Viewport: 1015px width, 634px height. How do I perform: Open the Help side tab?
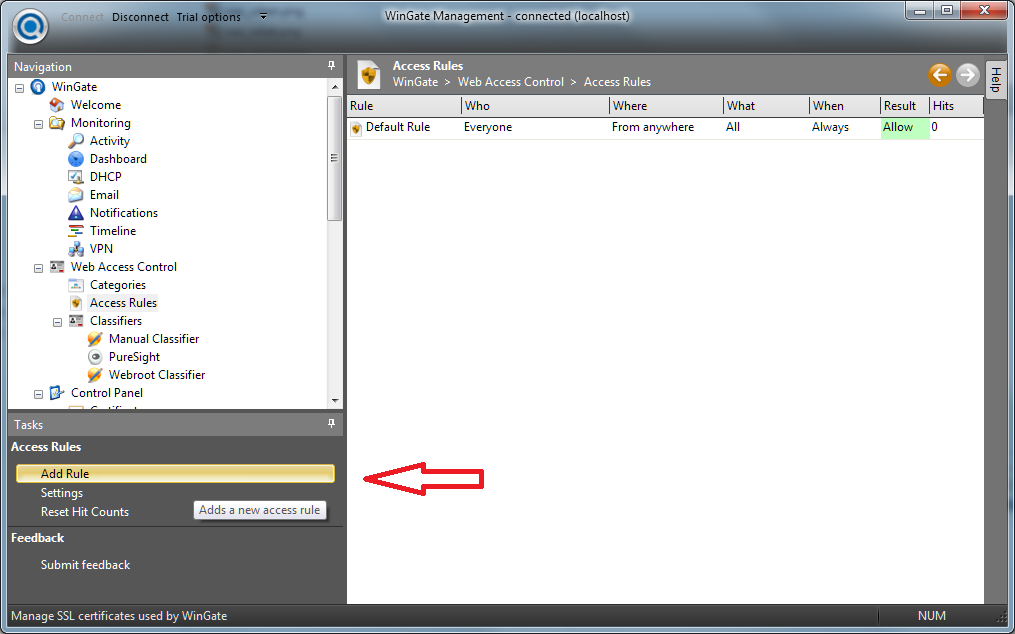[x=996, y=80]
